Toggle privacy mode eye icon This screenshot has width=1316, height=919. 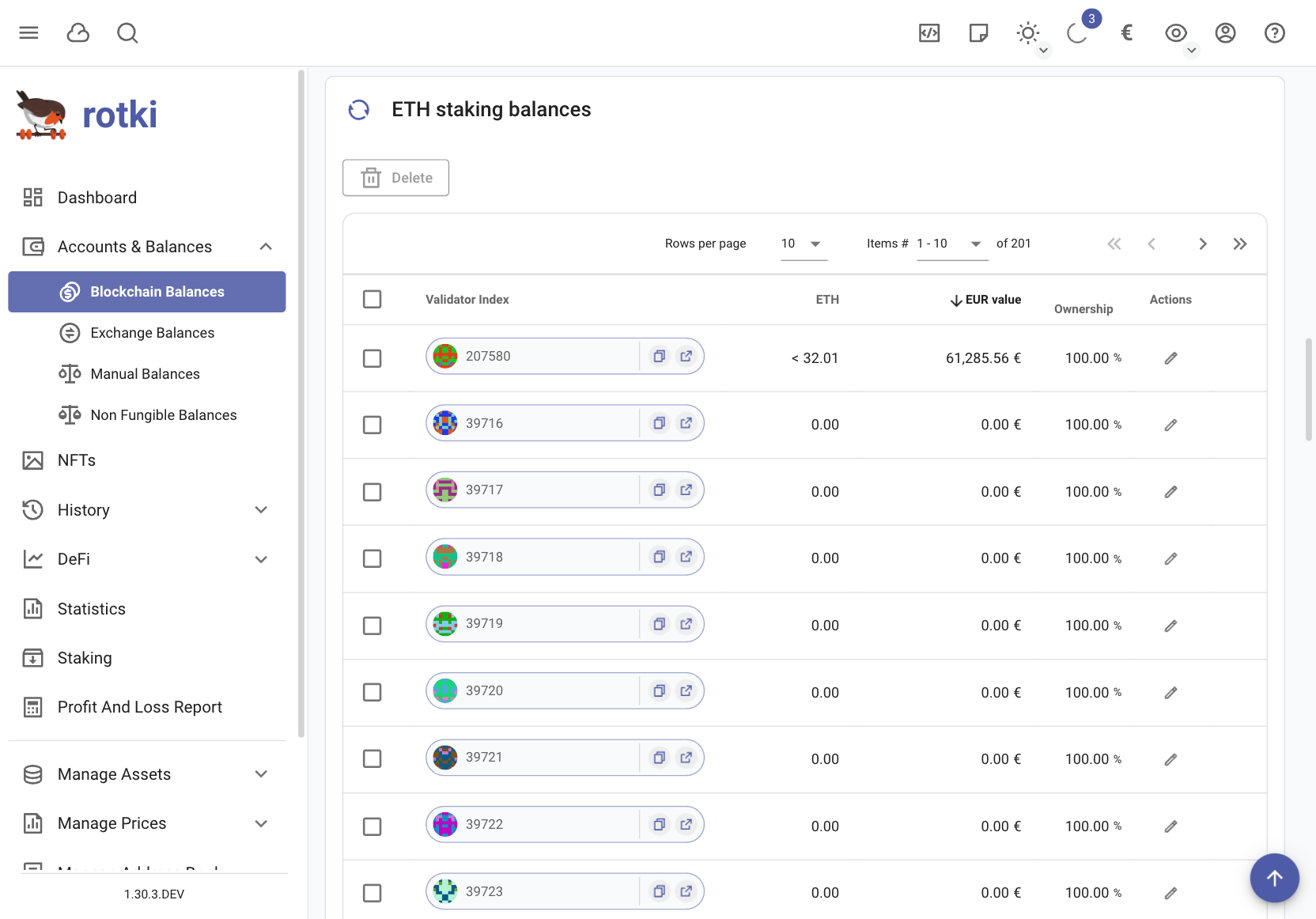click(x=1176, y=32)
